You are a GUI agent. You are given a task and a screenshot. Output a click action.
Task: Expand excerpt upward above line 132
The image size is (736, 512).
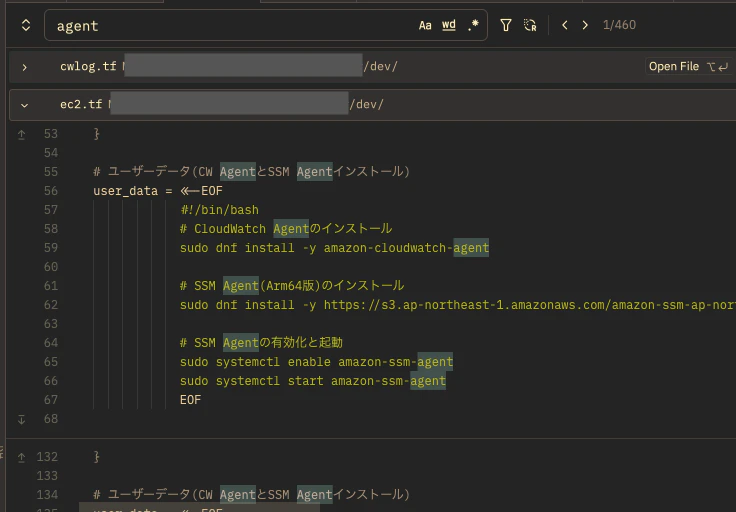point(22,457)
